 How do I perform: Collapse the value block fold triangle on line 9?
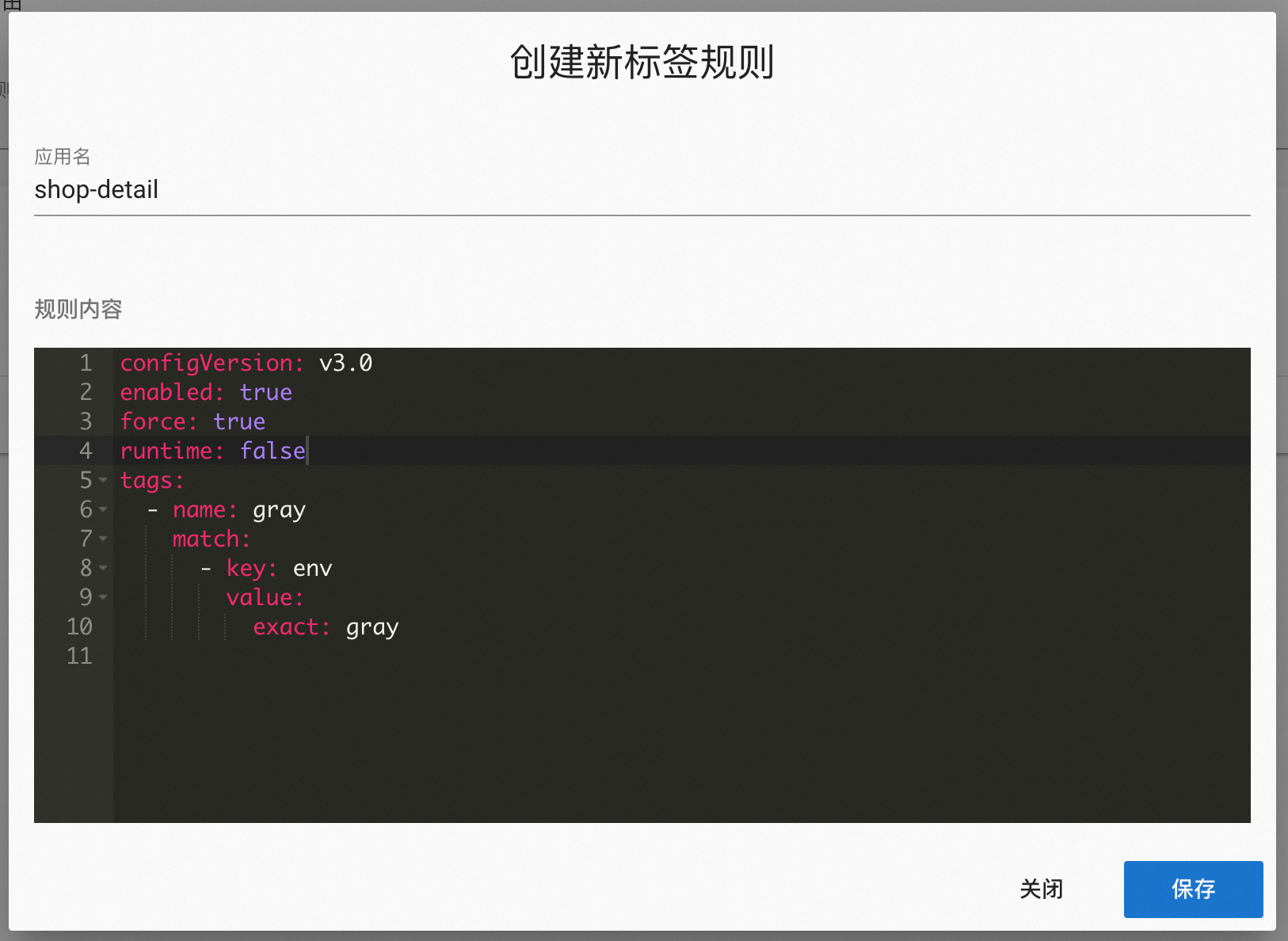pyautogui.click(x=104, y=598)
